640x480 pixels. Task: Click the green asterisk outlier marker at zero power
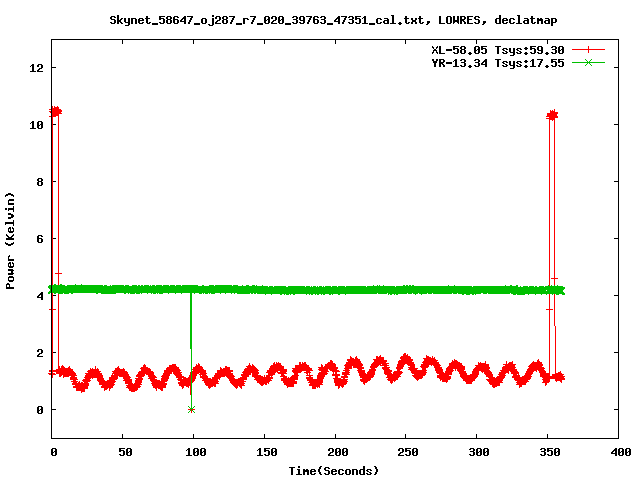pos(191,409)
